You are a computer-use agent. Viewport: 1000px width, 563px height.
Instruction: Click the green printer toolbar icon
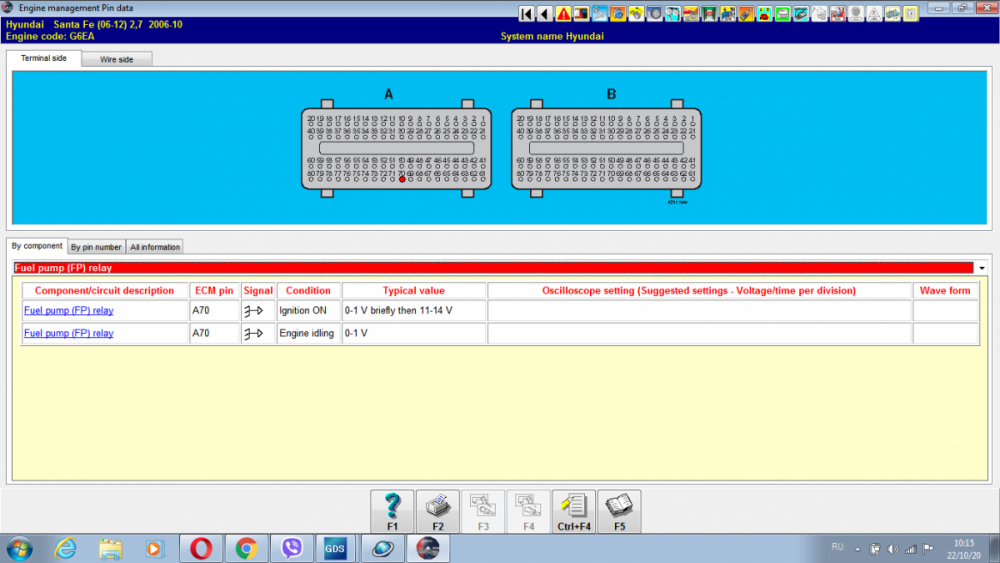click(x=783, y=13)
